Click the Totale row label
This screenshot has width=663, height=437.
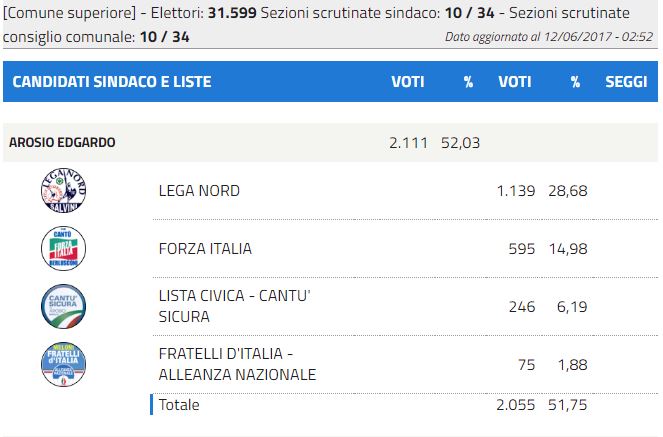[179, 405]
